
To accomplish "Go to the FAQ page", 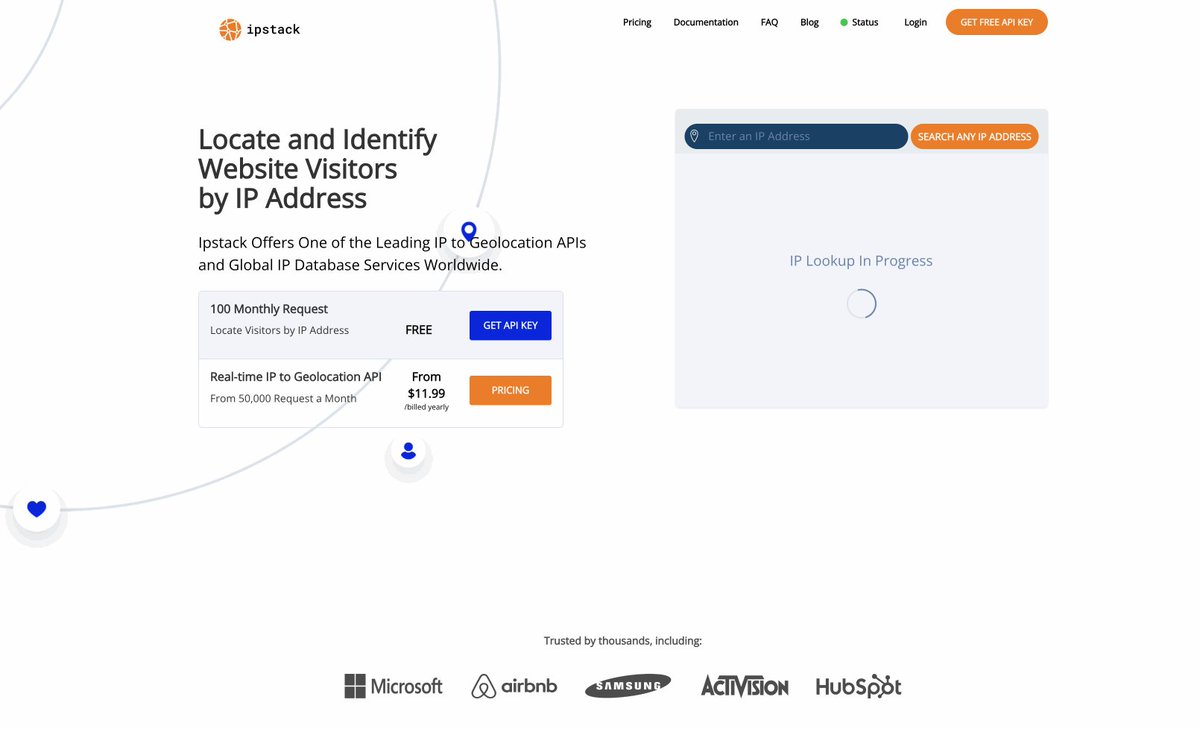I will (769, 22).
